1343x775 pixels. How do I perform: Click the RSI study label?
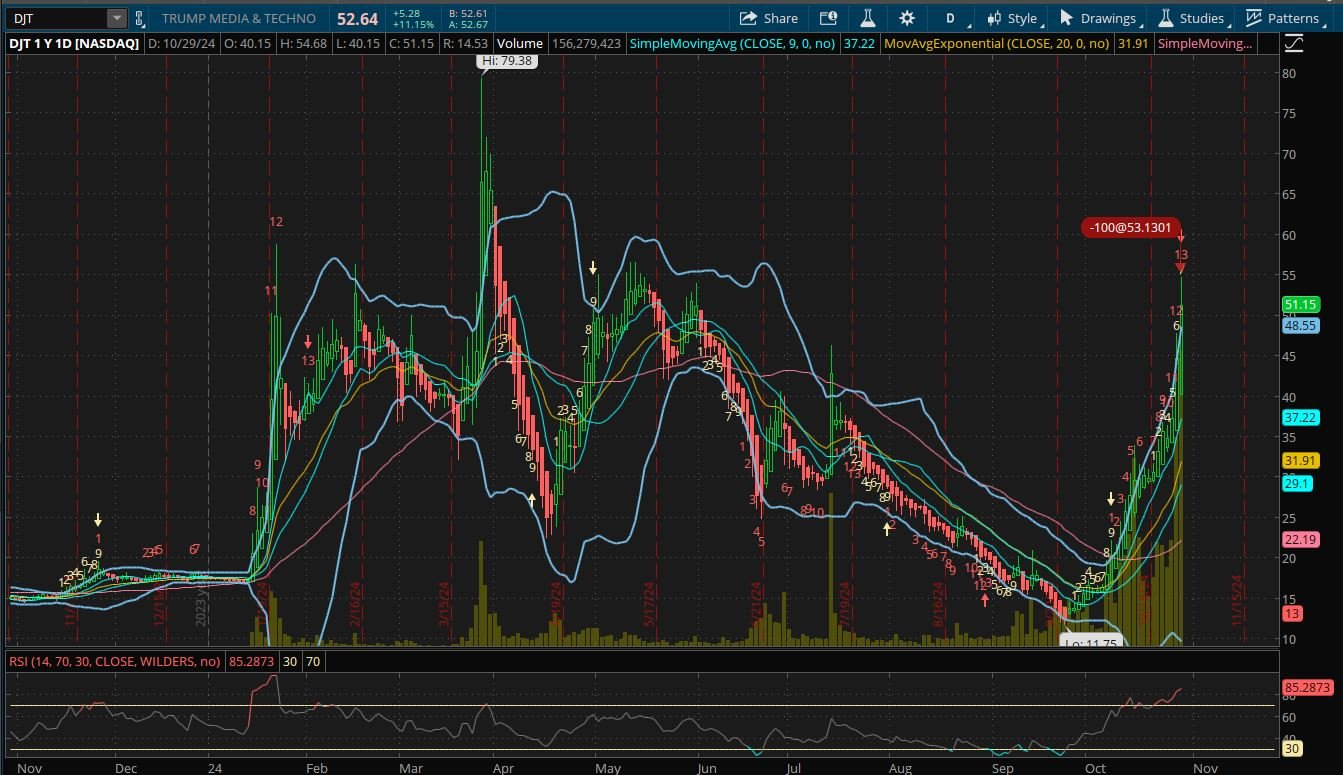115,661
